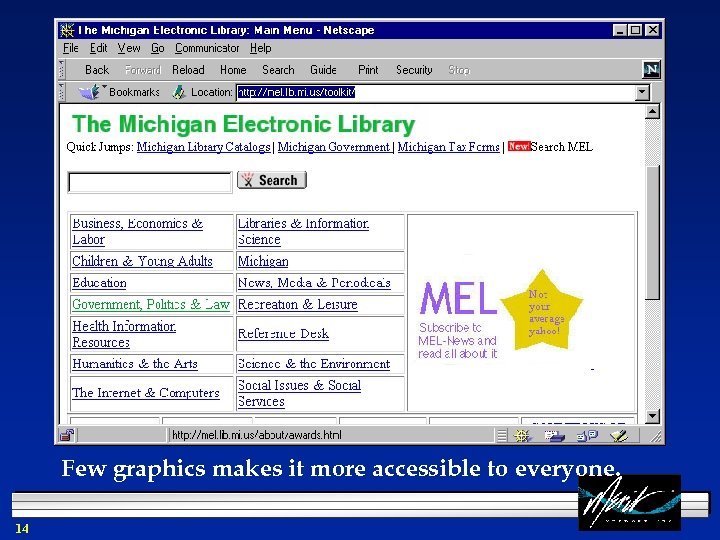
Task: Click the vertical scrollbar down arrow
Action: click(652, 416)
